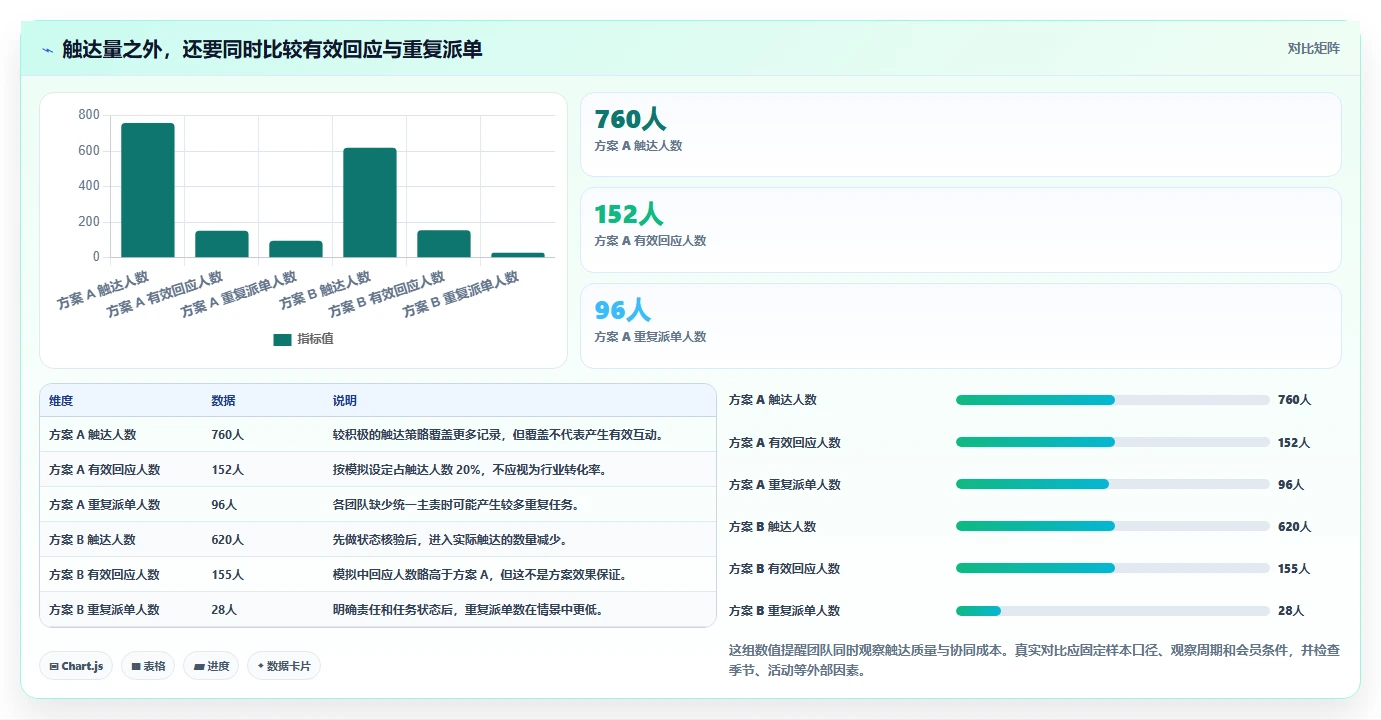Viewport: 1381px width, 720px height.
Task: Click the 方案 B 有效回应人数 progress bar
Action: 1113,568
